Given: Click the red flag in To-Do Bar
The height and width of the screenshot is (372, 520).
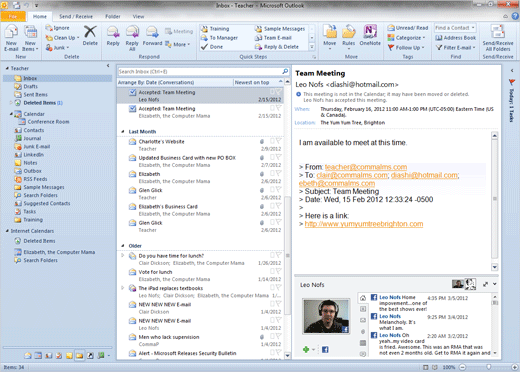Looking at the screenshot, I should [512, 82].
